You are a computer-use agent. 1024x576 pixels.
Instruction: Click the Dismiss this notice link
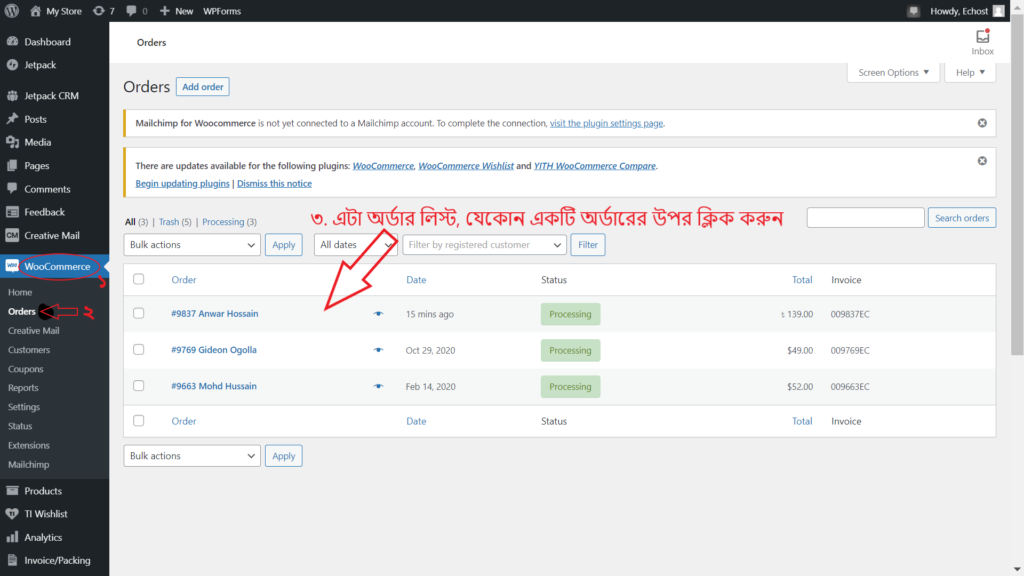(274, 184)
